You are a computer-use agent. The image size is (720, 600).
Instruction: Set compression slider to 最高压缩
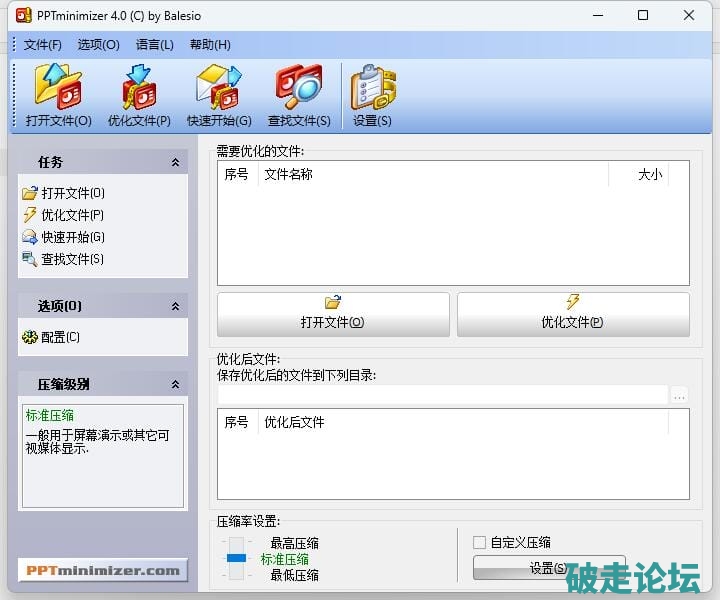click(236, 543)
